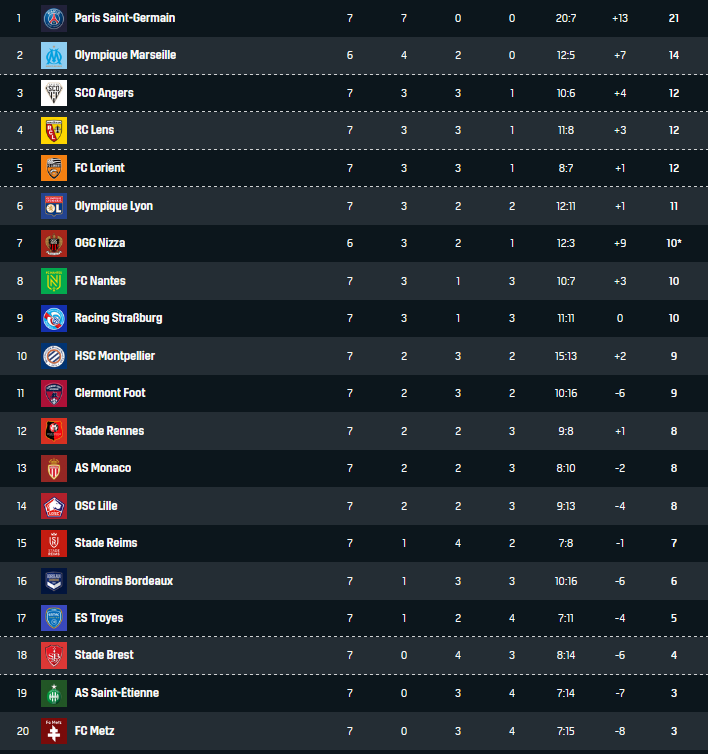Go to Girondins Bordeaux team page

point(123,581)
